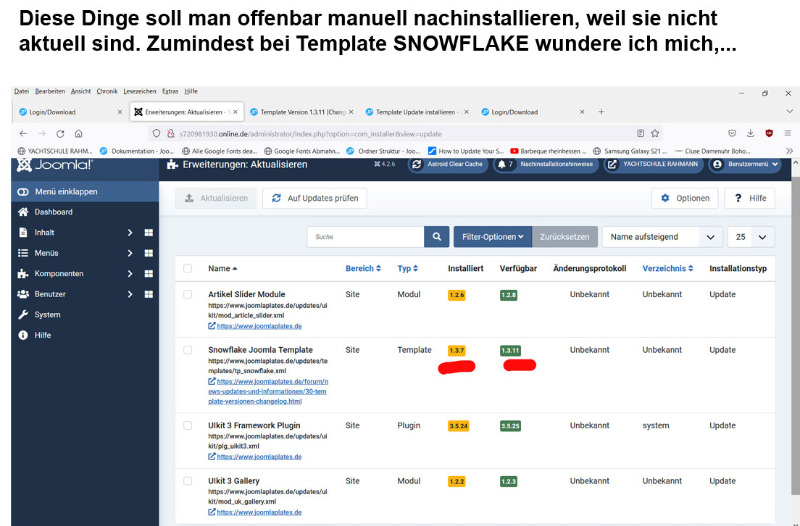The height and width of the screenshot is (526, 800).
Task: Open a new browser tab with plus
Action: [601, 112]
